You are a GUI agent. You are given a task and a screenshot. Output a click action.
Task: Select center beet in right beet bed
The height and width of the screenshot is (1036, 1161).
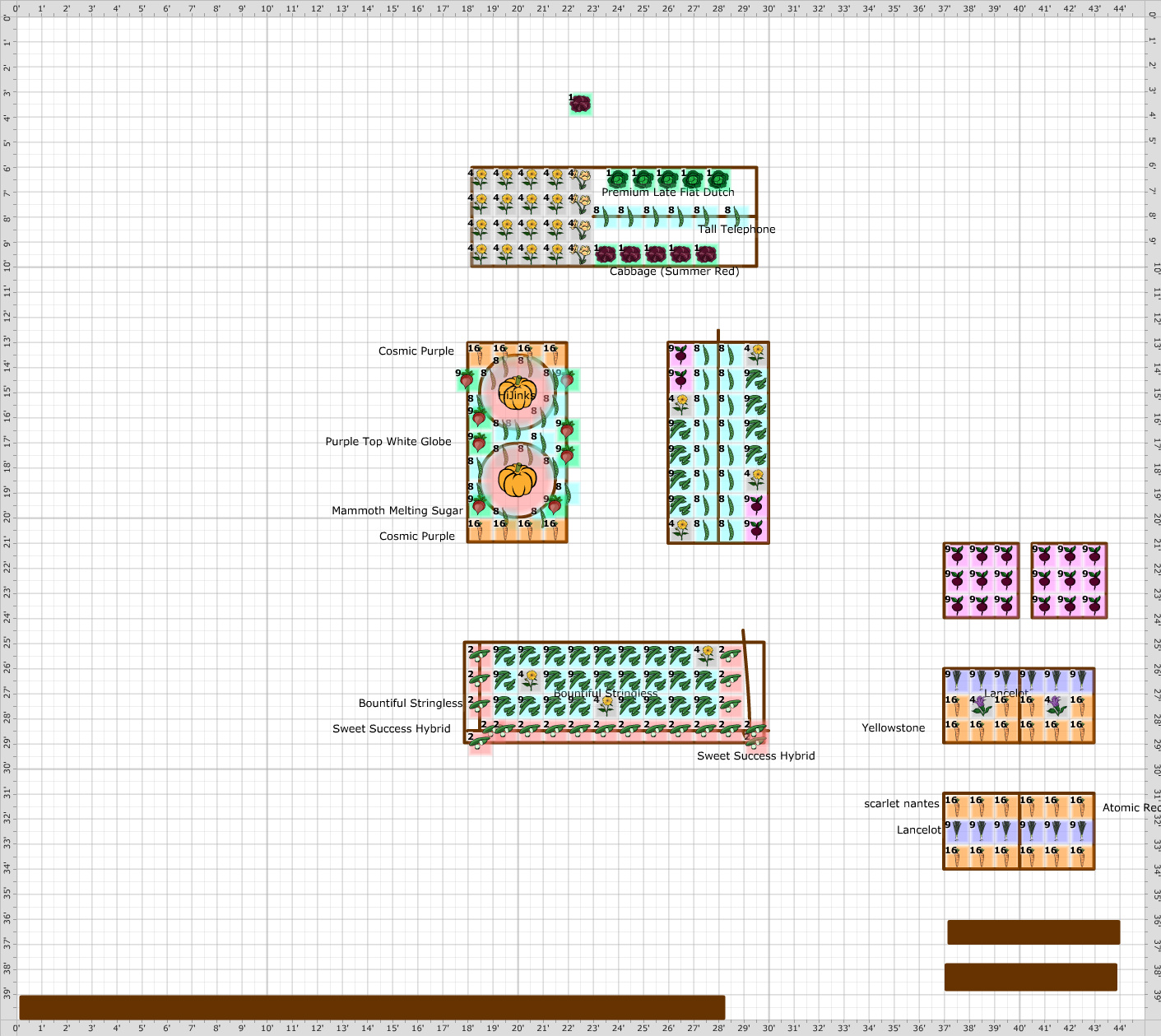tap(1069, 580)
